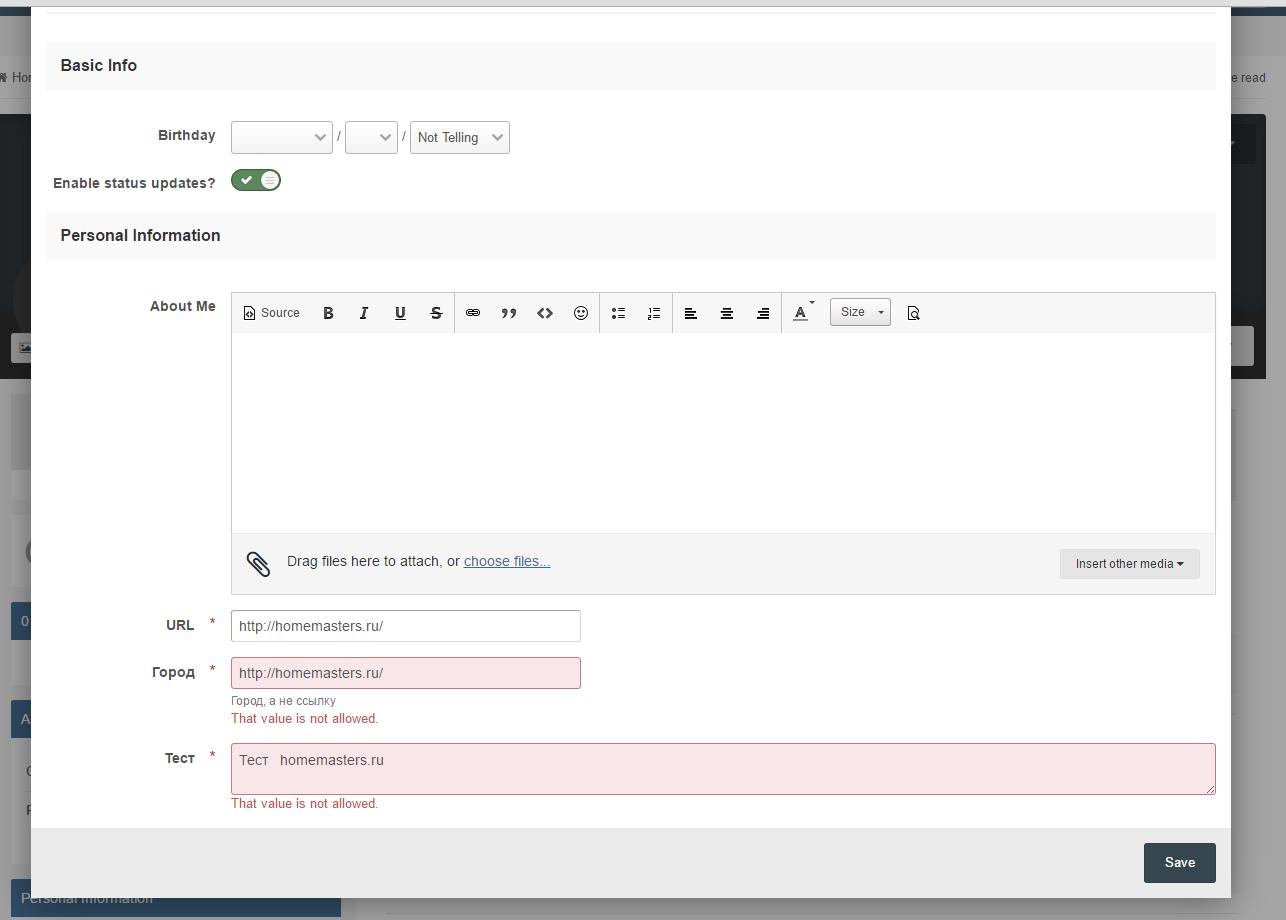
Task: Expand the font Size dropdown
Action: click(860, 312)
